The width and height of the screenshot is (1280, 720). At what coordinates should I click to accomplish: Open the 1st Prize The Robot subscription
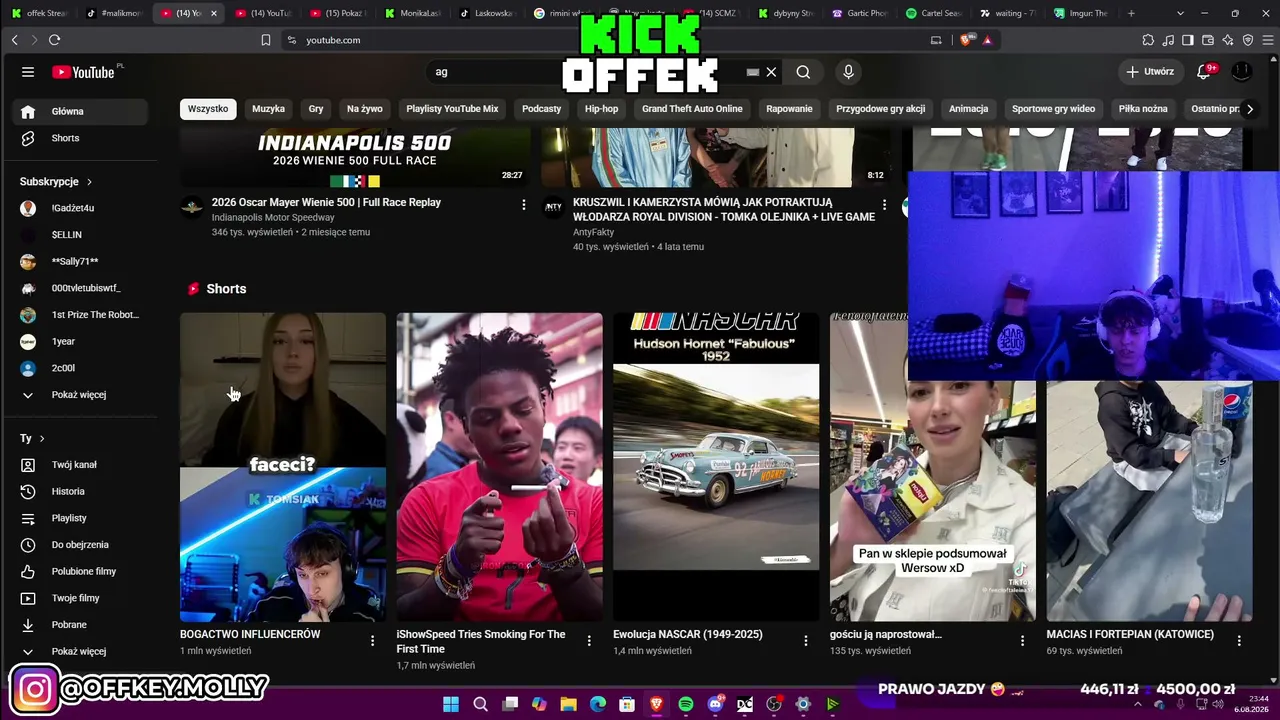80,315
